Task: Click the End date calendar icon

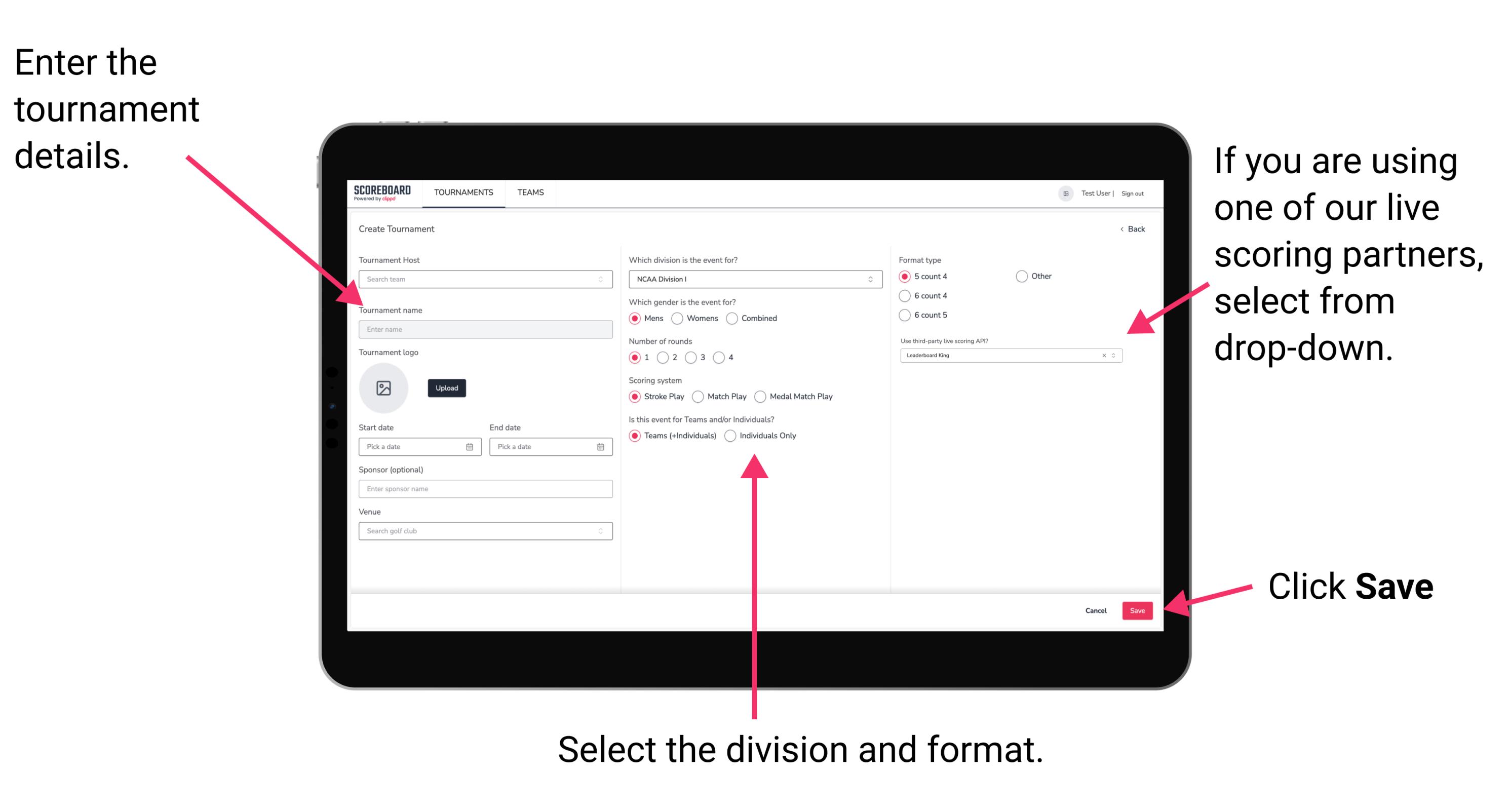Action: click(601, 448)
